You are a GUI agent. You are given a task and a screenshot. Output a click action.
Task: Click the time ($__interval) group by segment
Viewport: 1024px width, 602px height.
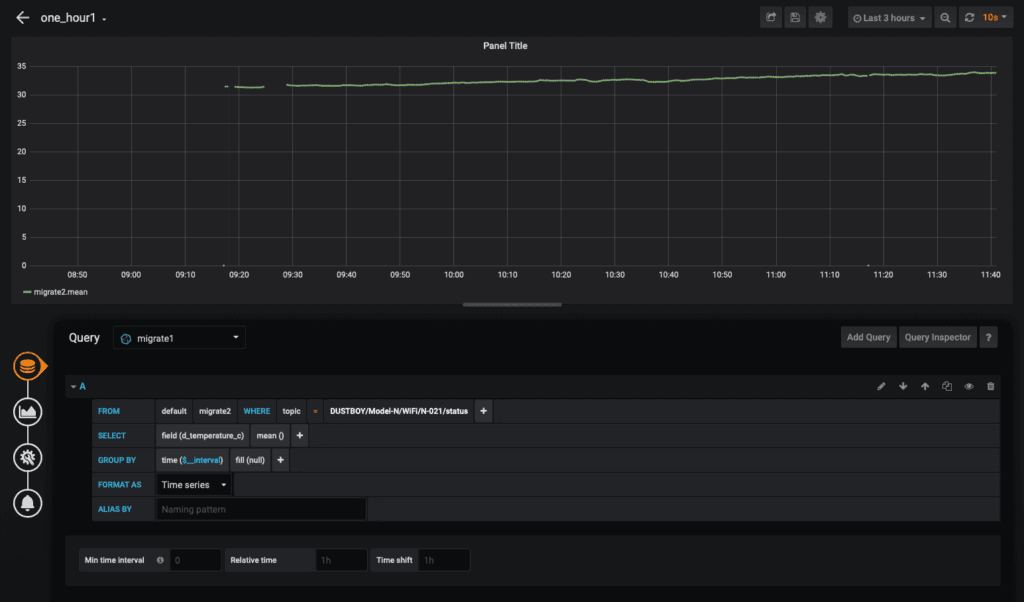click(x=192, y=460)
